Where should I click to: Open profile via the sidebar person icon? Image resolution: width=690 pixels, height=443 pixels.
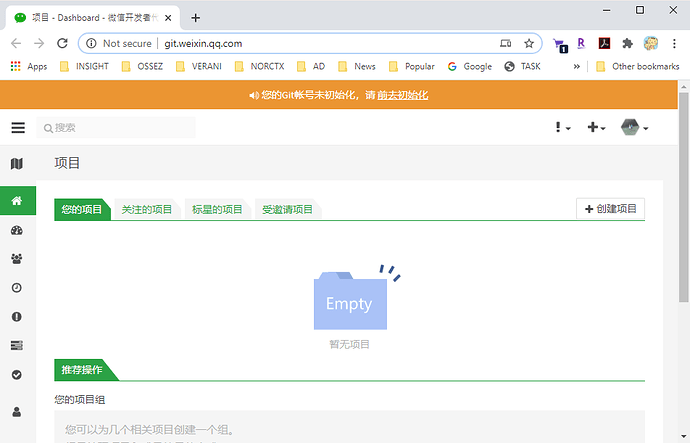pos(17,412)
